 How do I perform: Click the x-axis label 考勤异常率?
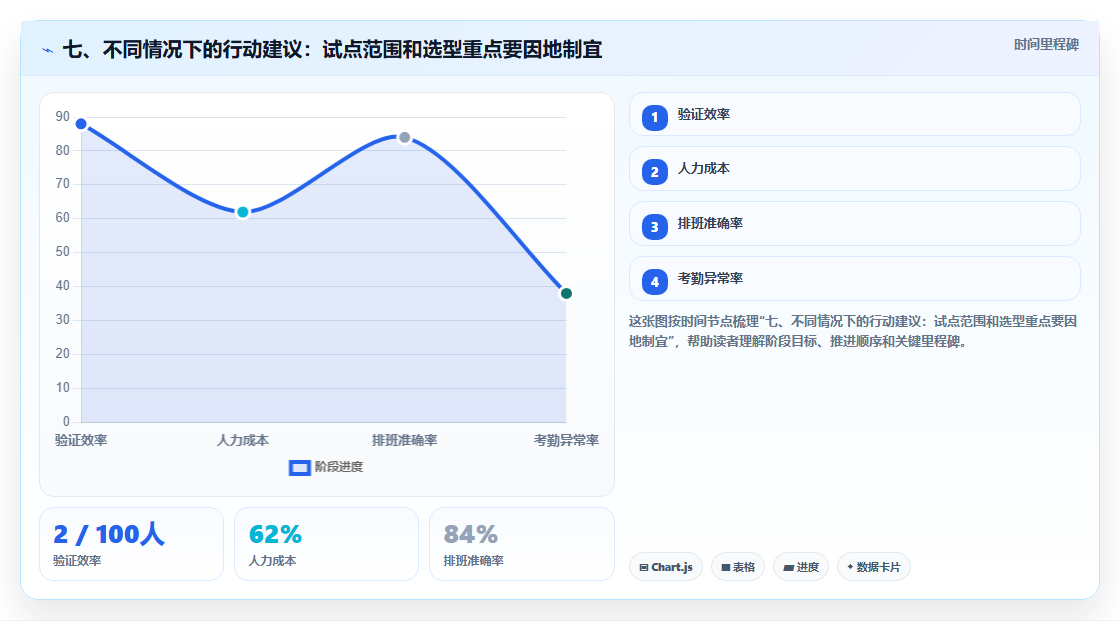point(566,440)
